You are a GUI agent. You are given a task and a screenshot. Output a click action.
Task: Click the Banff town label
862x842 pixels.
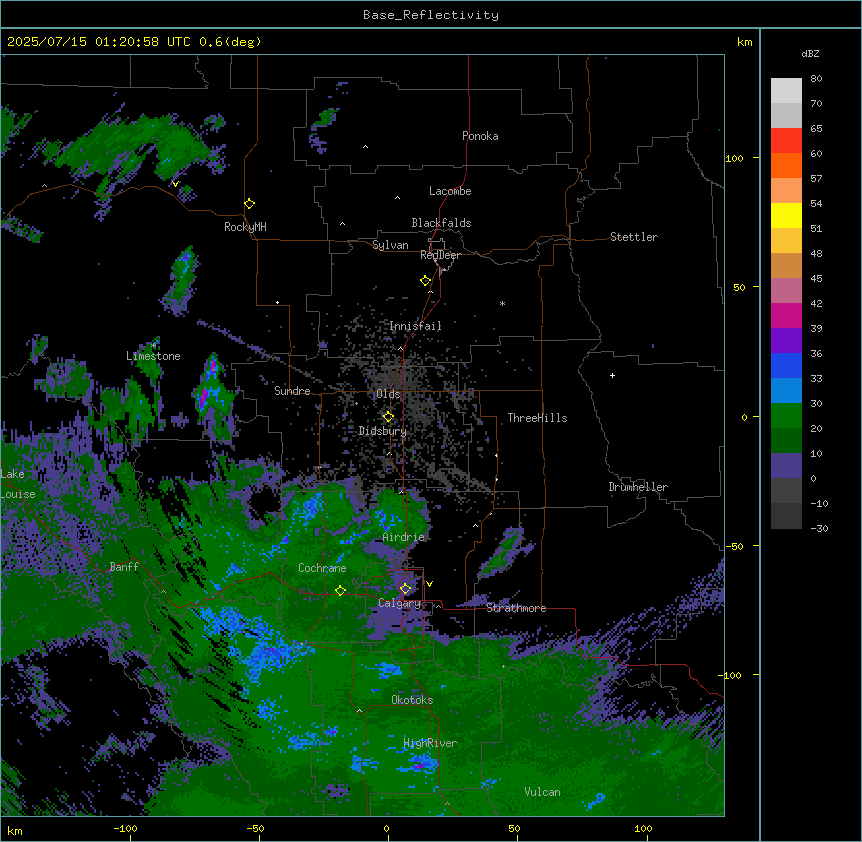(x=124, y=567)
